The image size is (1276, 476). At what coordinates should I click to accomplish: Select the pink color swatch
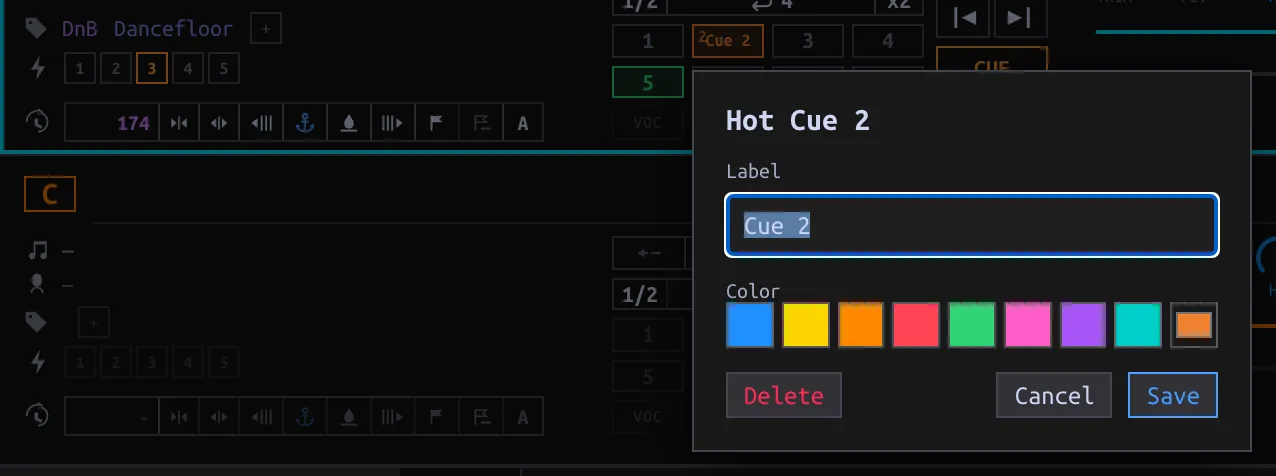(1027, 325)
